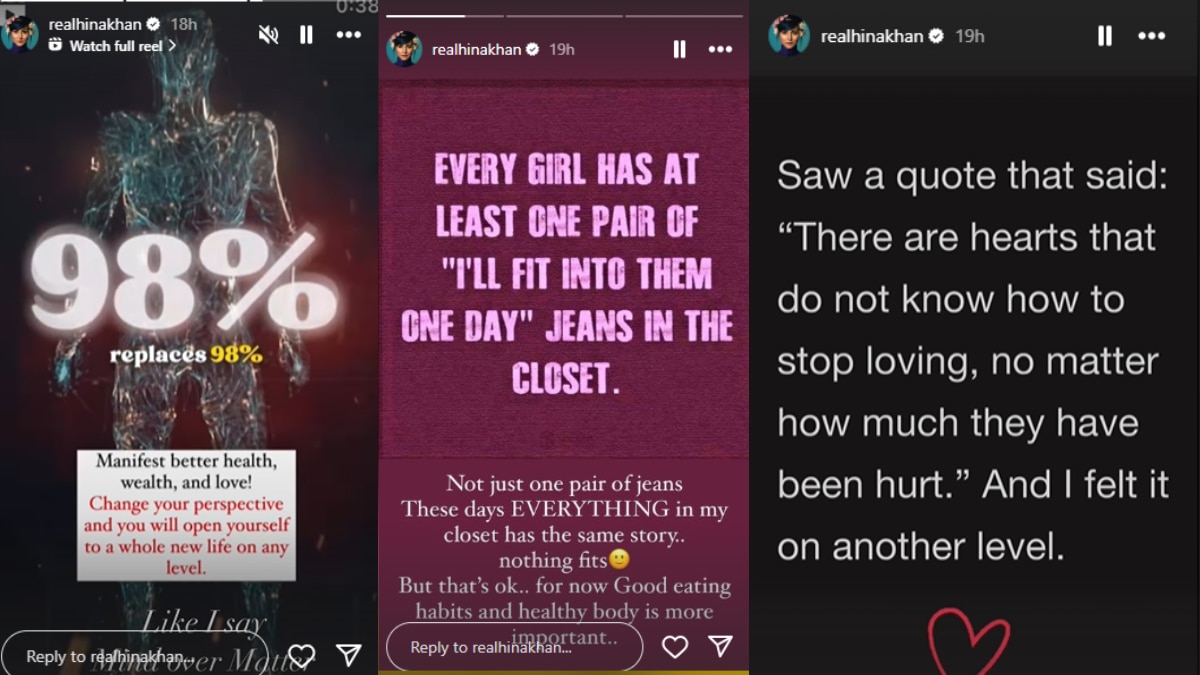Like the first story with heart icon

point(301,655)
